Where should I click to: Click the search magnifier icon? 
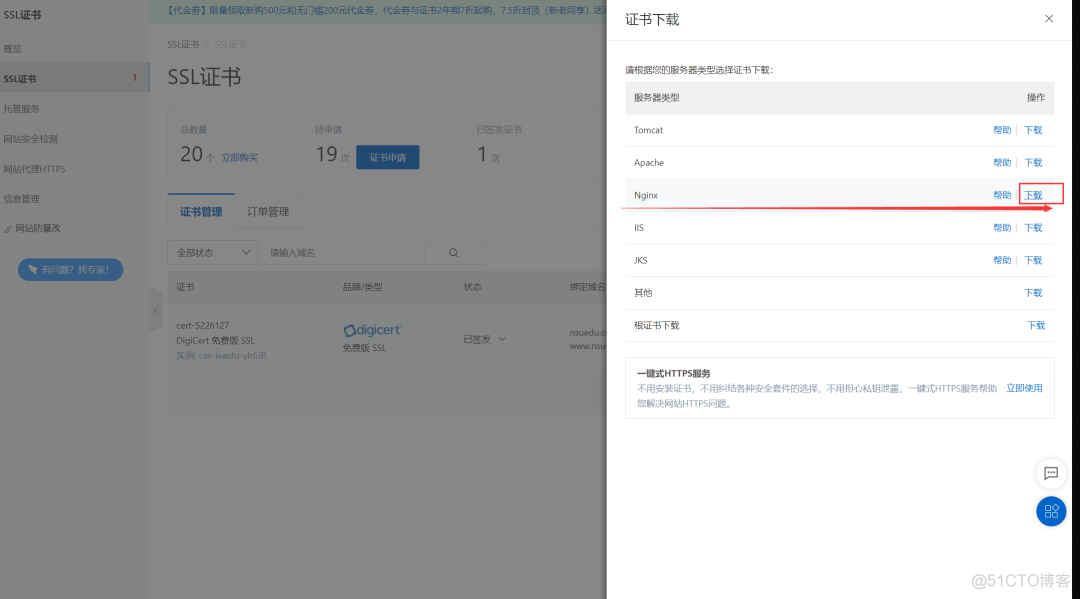(453, 253)
